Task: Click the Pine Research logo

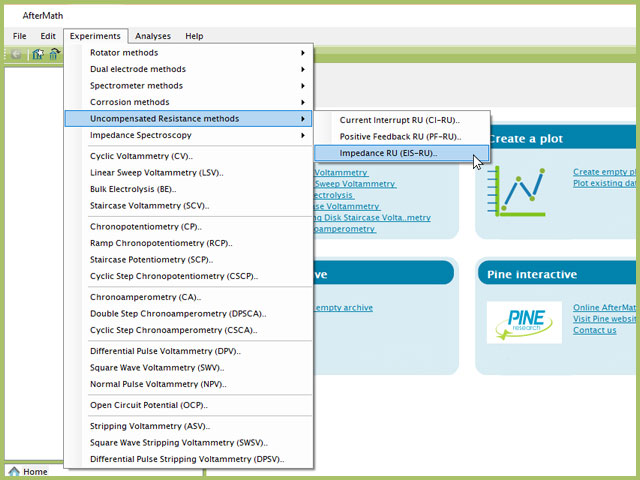Action: click(x=524, y=322)
